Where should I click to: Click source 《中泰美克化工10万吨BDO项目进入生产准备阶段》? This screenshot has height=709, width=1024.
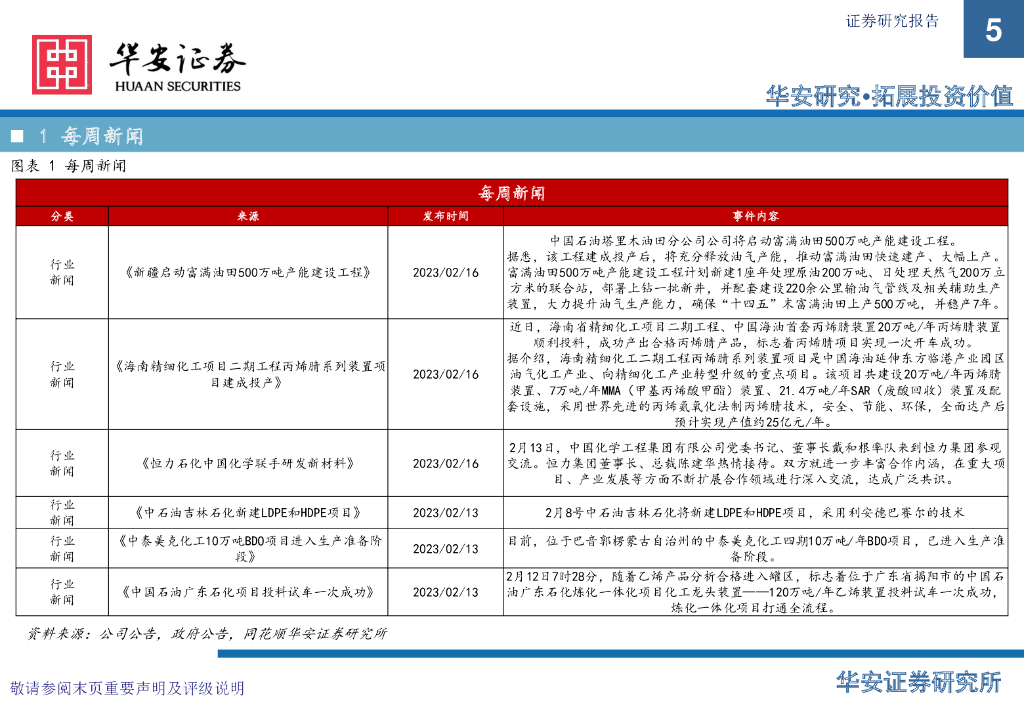tap(248, 548)
